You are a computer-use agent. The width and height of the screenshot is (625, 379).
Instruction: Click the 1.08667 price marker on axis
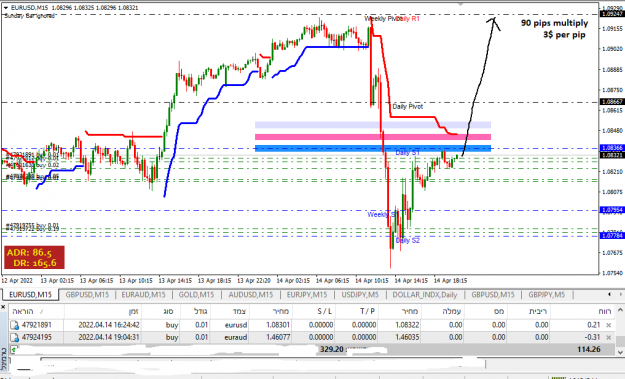click(x=612, y=102)
